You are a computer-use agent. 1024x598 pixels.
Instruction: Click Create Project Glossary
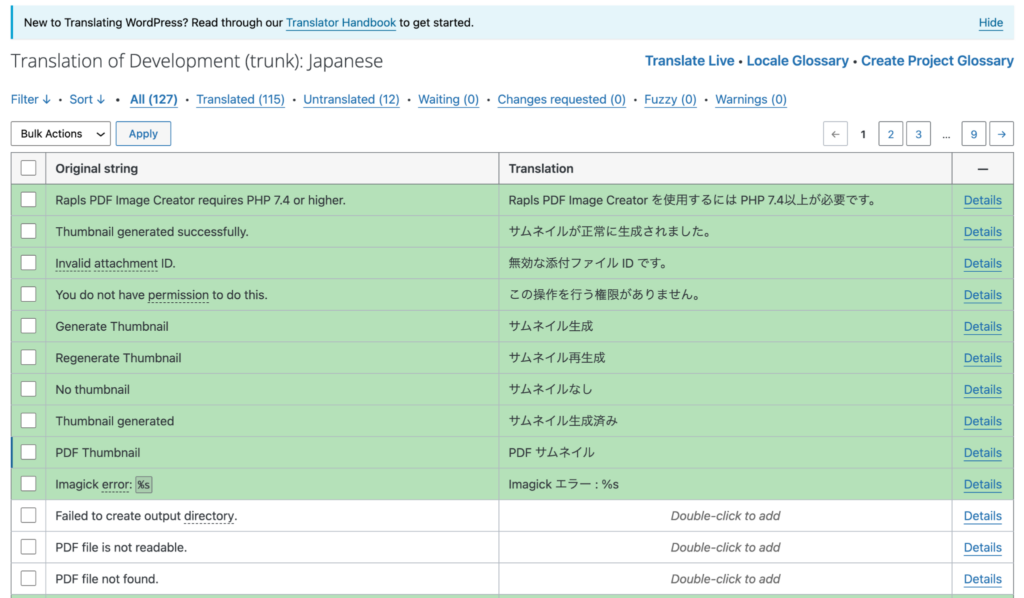click(937, 60)
